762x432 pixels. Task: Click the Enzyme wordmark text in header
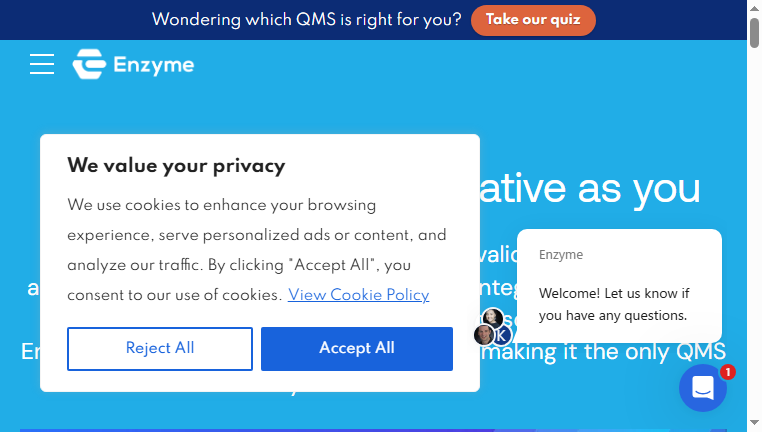click(154, 65)
